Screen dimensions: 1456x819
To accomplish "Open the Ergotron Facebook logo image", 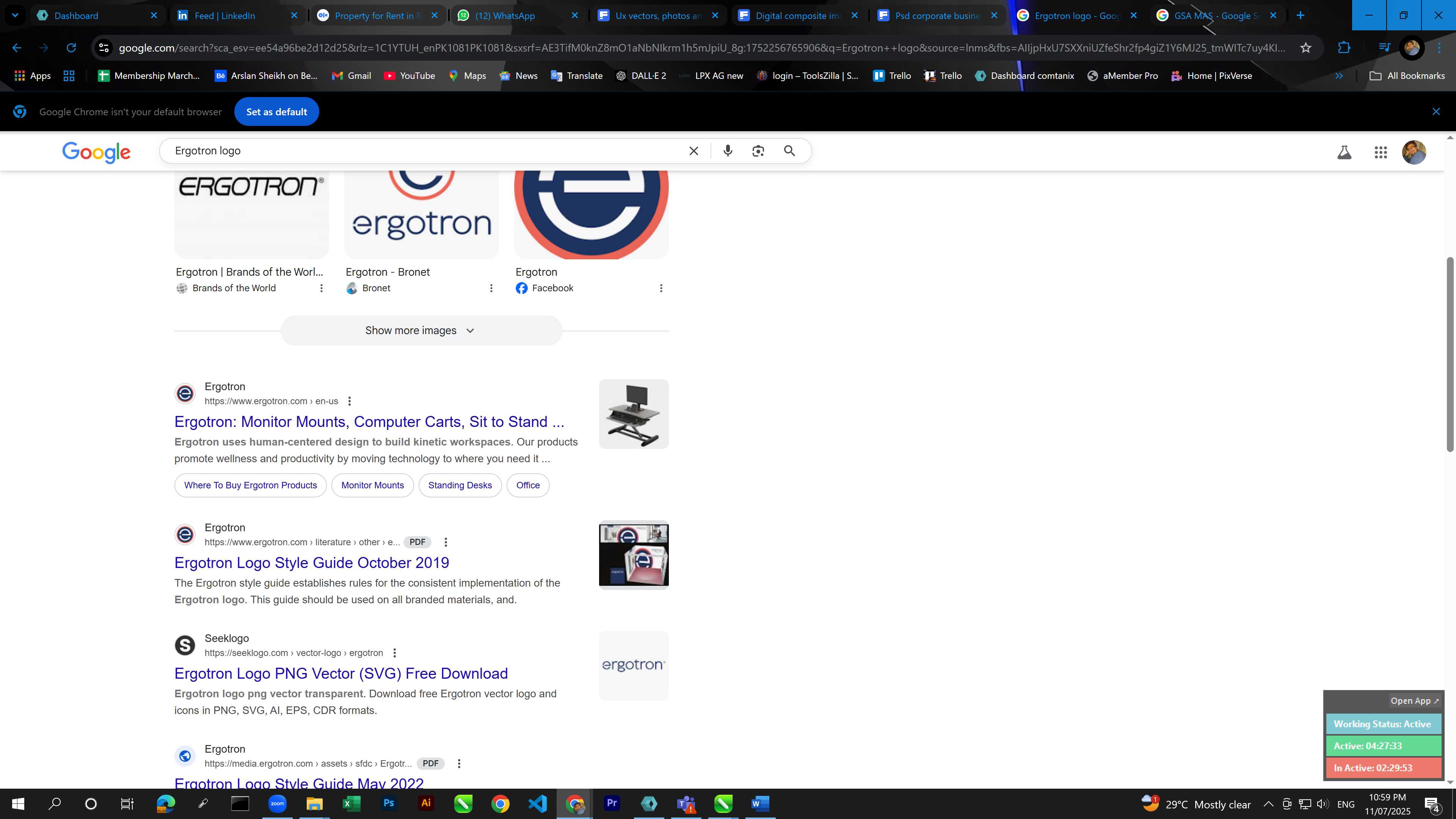I will point(591,215).
